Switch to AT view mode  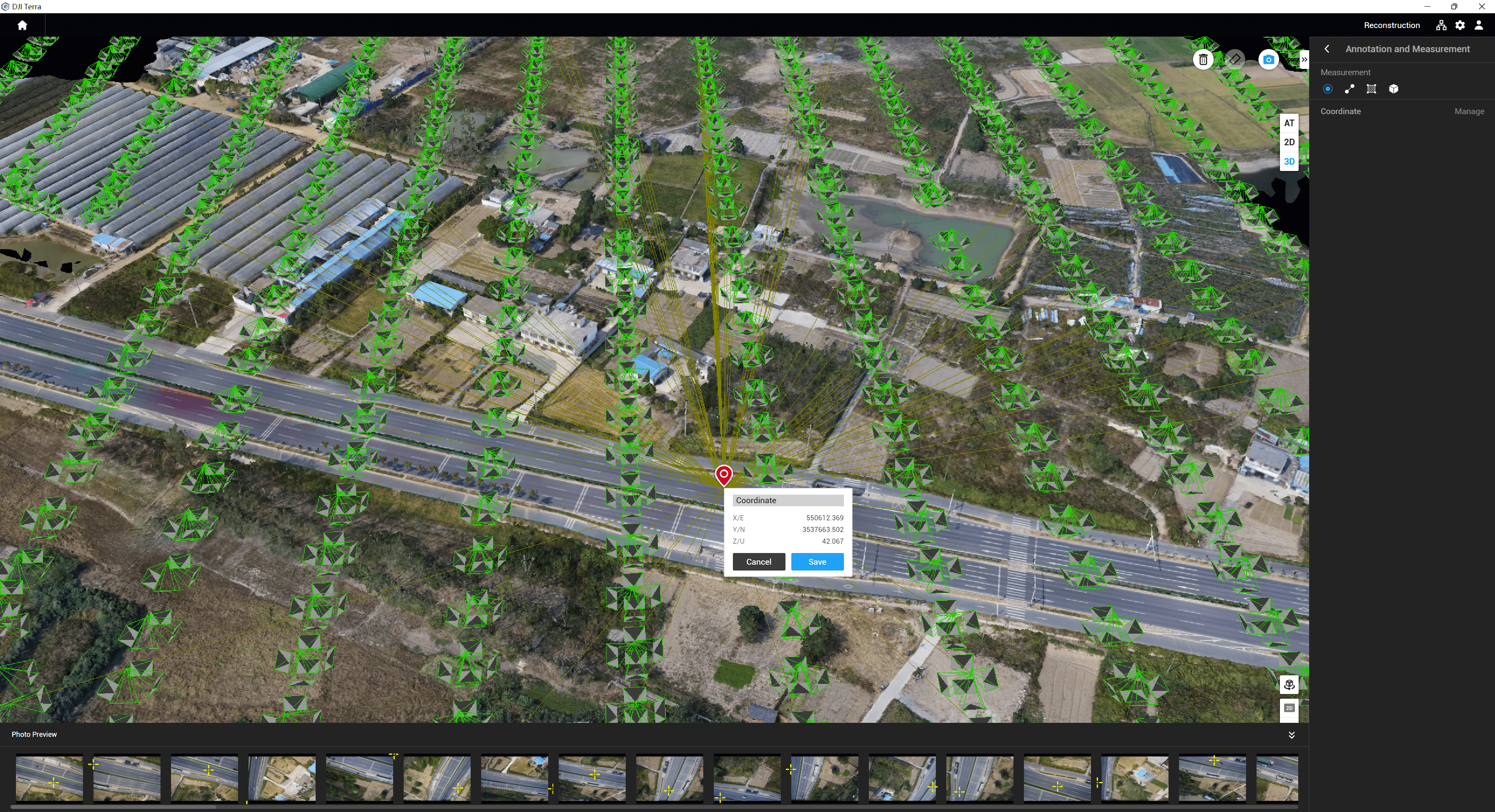pyautogui.click(x=1289, y=123)
